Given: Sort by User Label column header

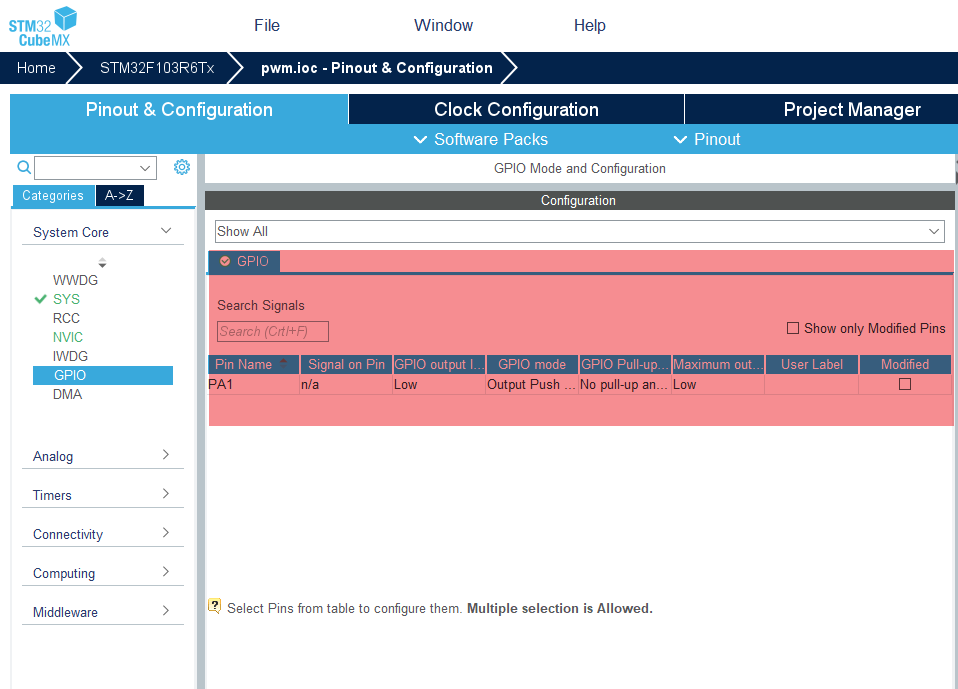Looking at the screenshot, I should click(x=811, y=365).
